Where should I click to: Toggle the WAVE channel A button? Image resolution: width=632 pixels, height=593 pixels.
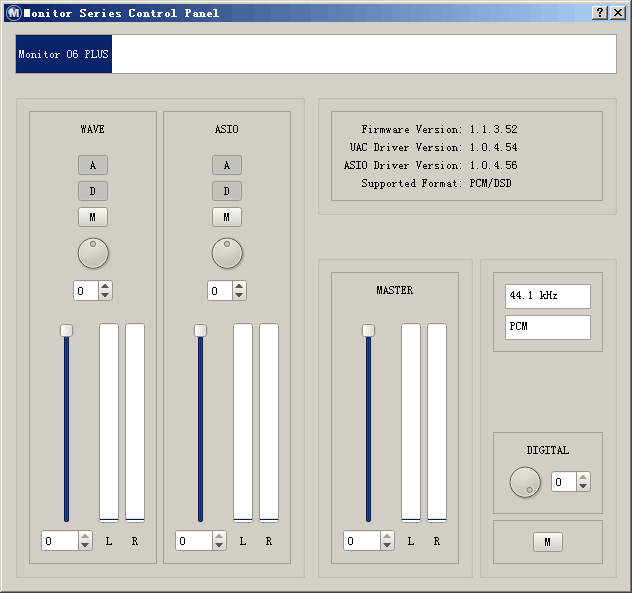[93, 165]
